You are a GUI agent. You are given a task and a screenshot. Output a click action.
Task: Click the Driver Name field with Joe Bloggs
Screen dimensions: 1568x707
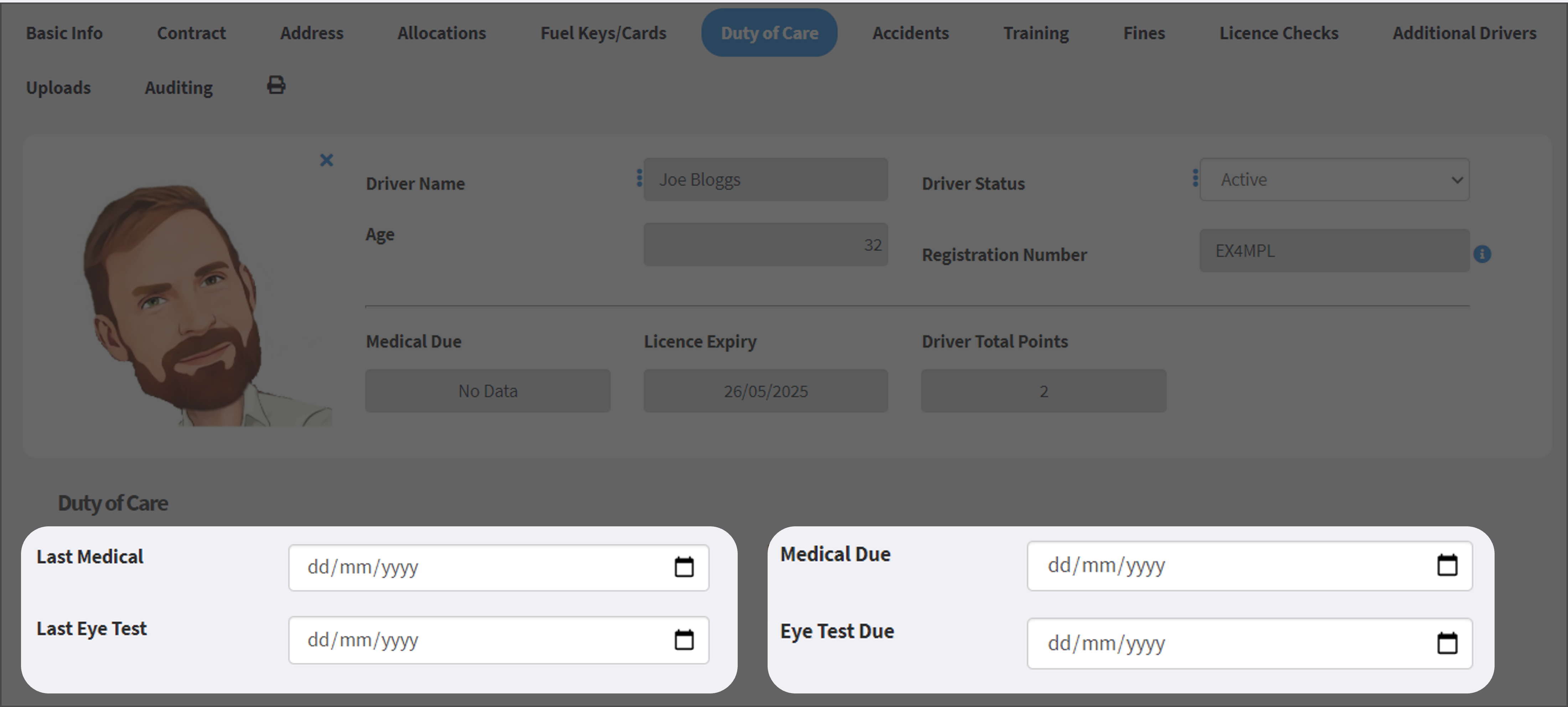(x=766, y=180)
